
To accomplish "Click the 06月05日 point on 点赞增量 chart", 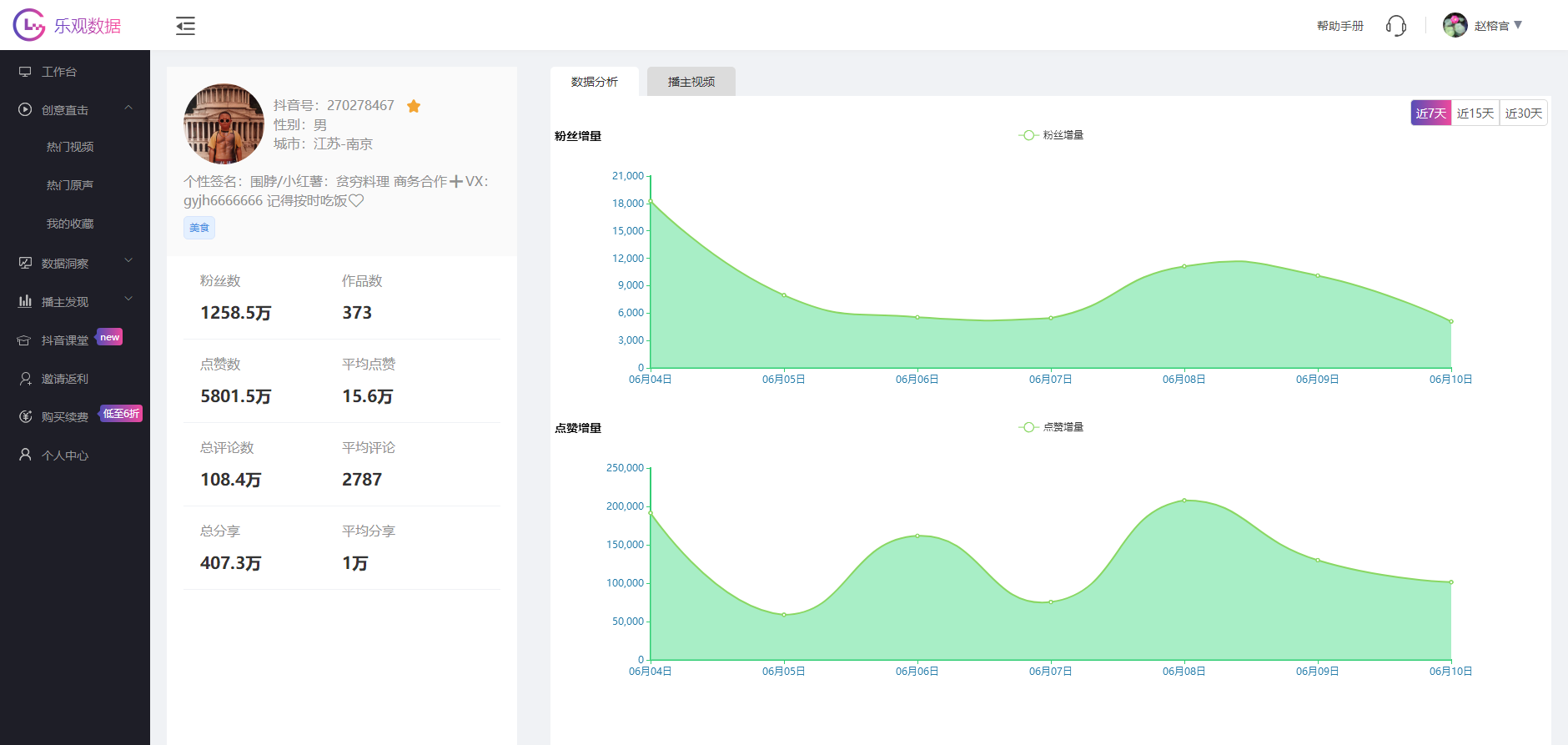I will (x=784, y=615).
